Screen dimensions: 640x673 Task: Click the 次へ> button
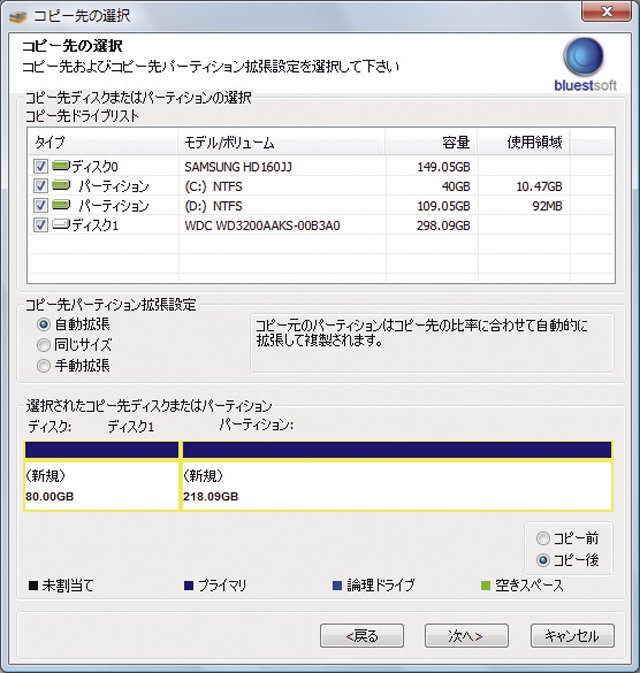pyautogui.click(x=467, y=636)
